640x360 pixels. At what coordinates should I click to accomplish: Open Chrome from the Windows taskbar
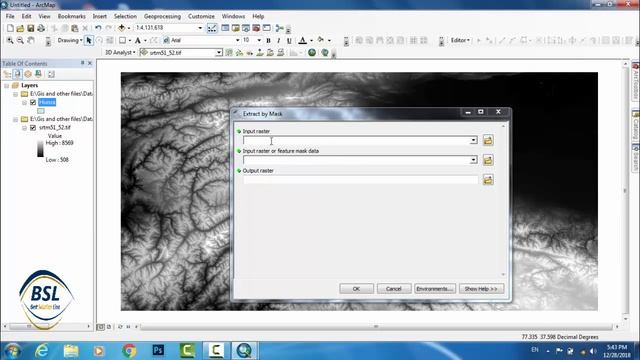129,351
